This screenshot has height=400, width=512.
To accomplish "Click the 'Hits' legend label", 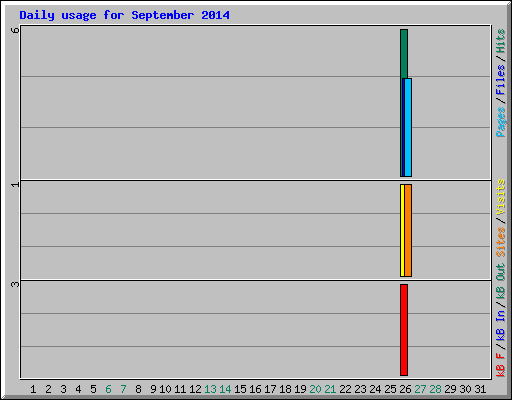I will (x=501, y=41).
